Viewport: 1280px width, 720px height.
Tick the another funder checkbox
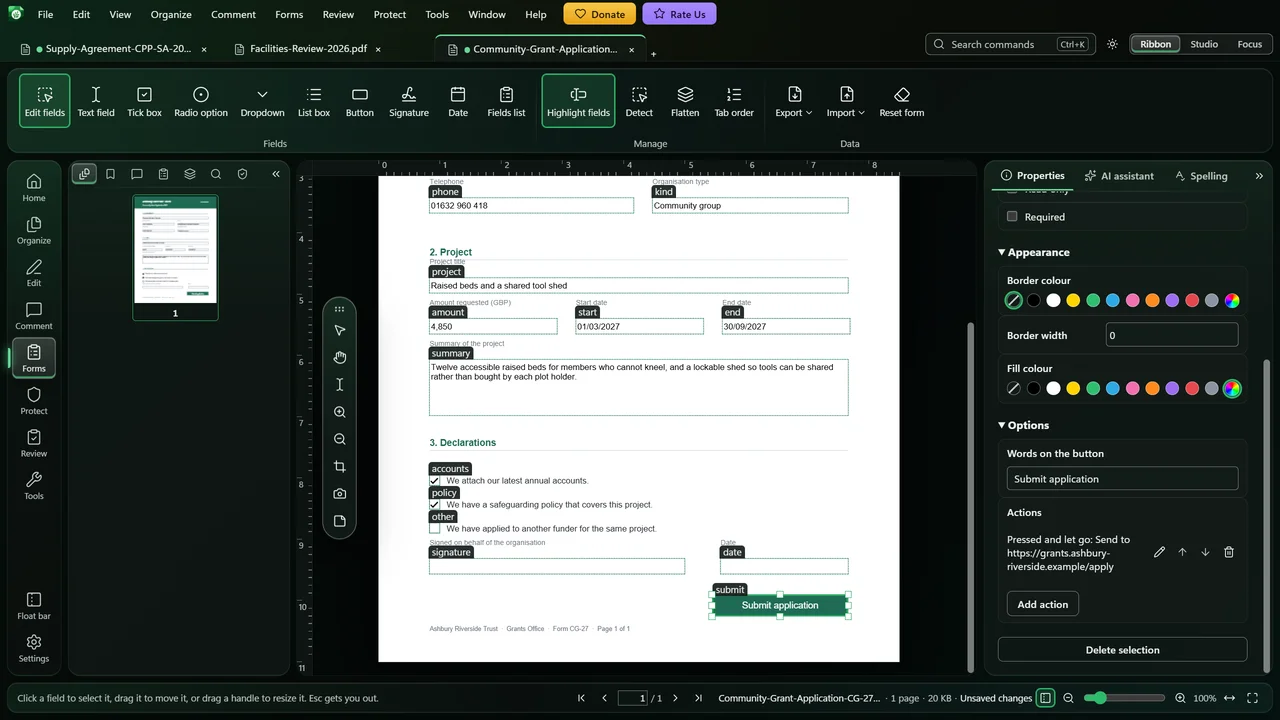[435, 529]
